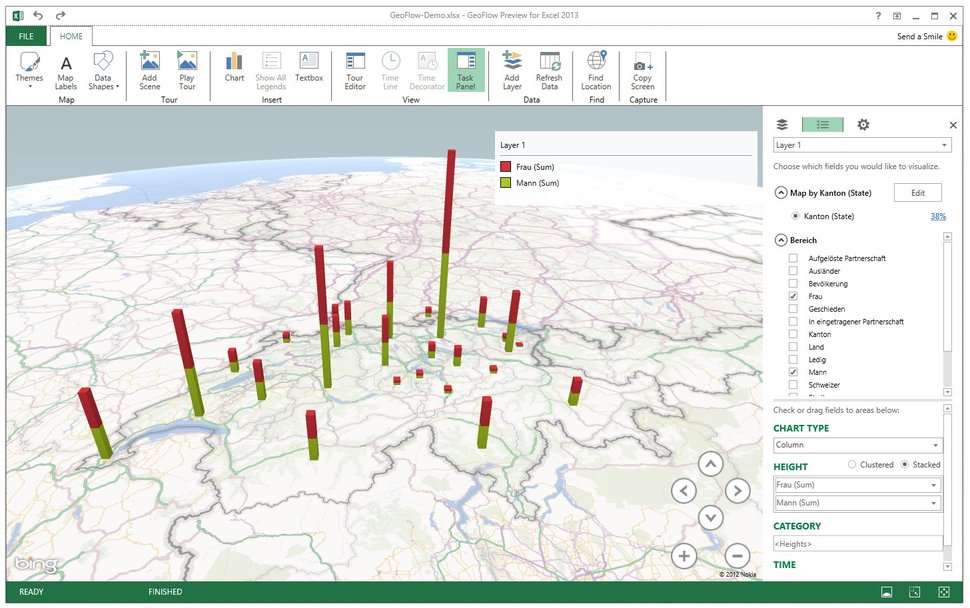
Task: Click the Edit button for map geography
Action: pos(917,193)
